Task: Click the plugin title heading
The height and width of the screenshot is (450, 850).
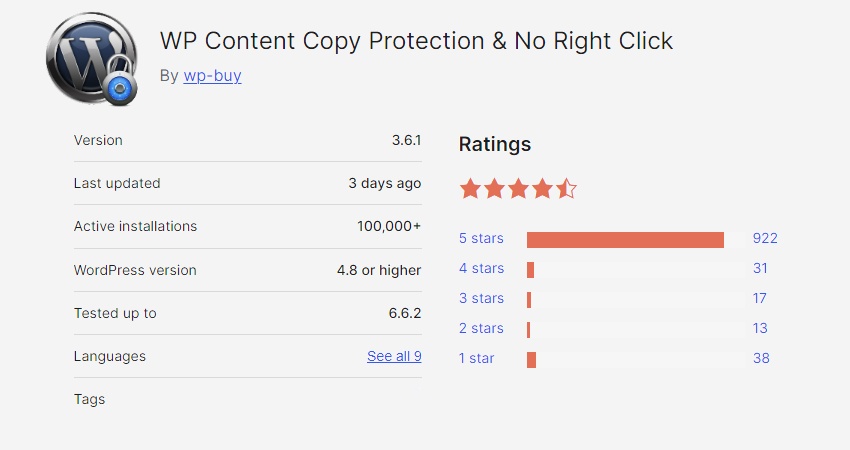Action: coord(416,41)
